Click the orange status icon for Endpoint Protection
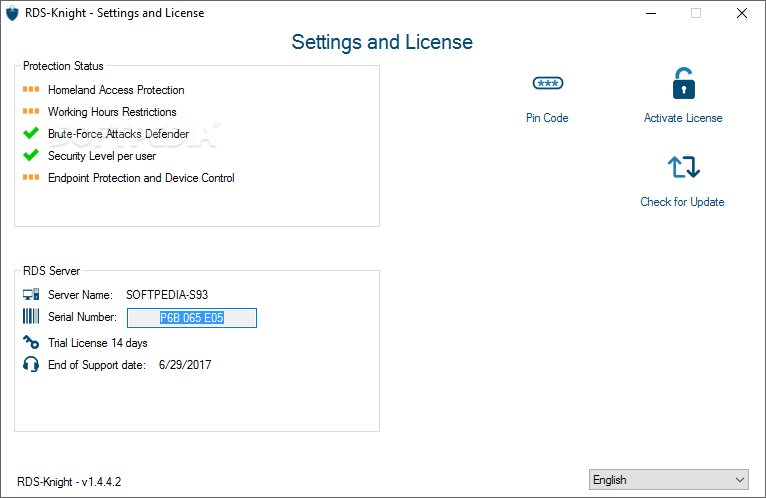 click(x=31, y=177)
